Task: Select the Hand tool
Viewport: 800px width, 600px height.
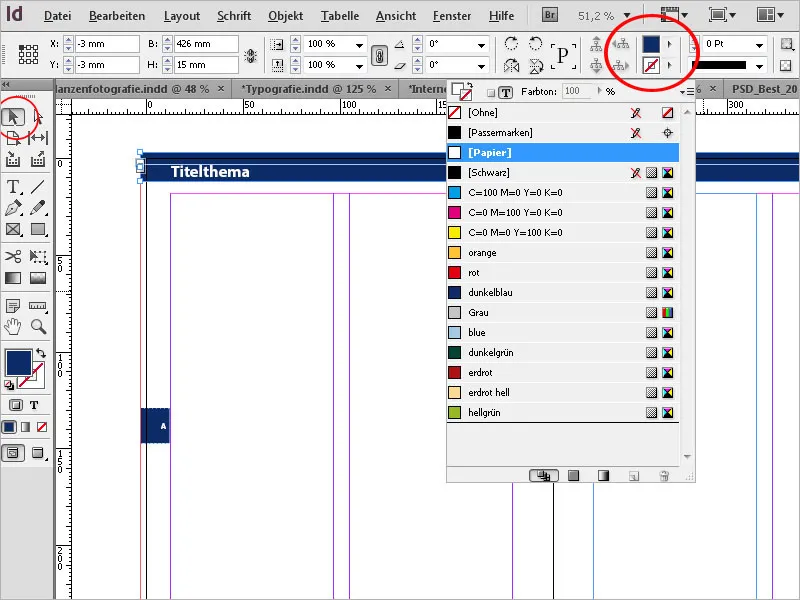Action: pos(12,326)
